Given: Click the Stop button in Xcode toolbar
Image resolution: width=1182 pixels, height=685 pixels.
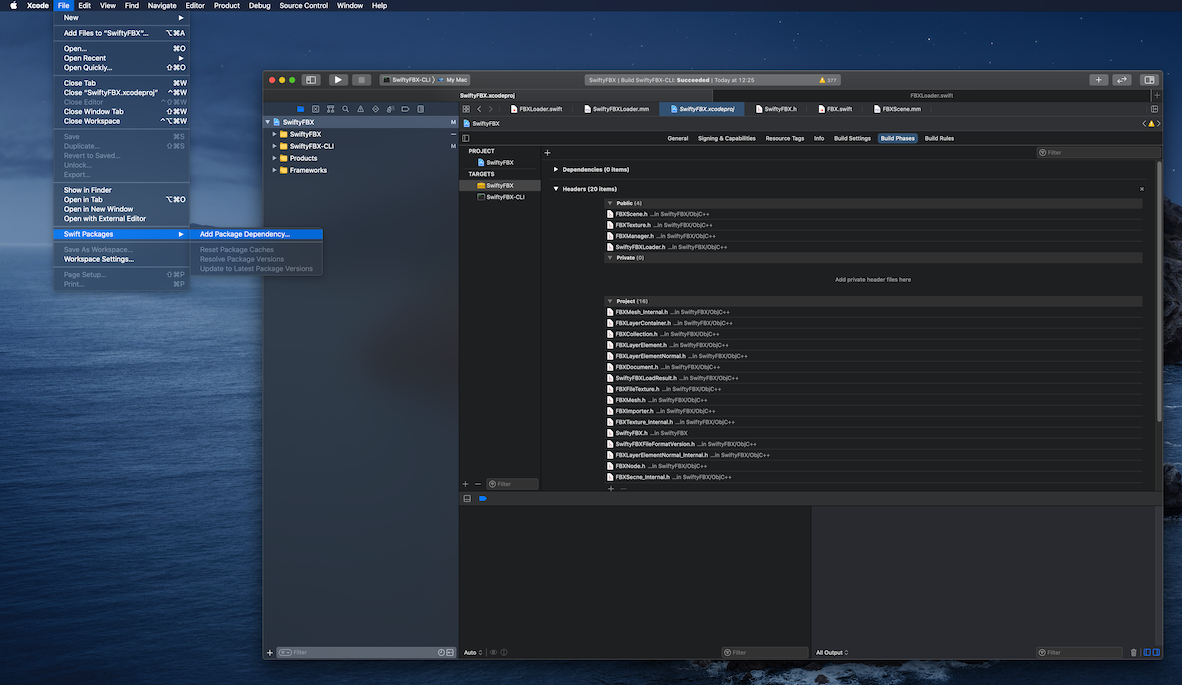Looking at the screenshot, I should pos(362,80).
